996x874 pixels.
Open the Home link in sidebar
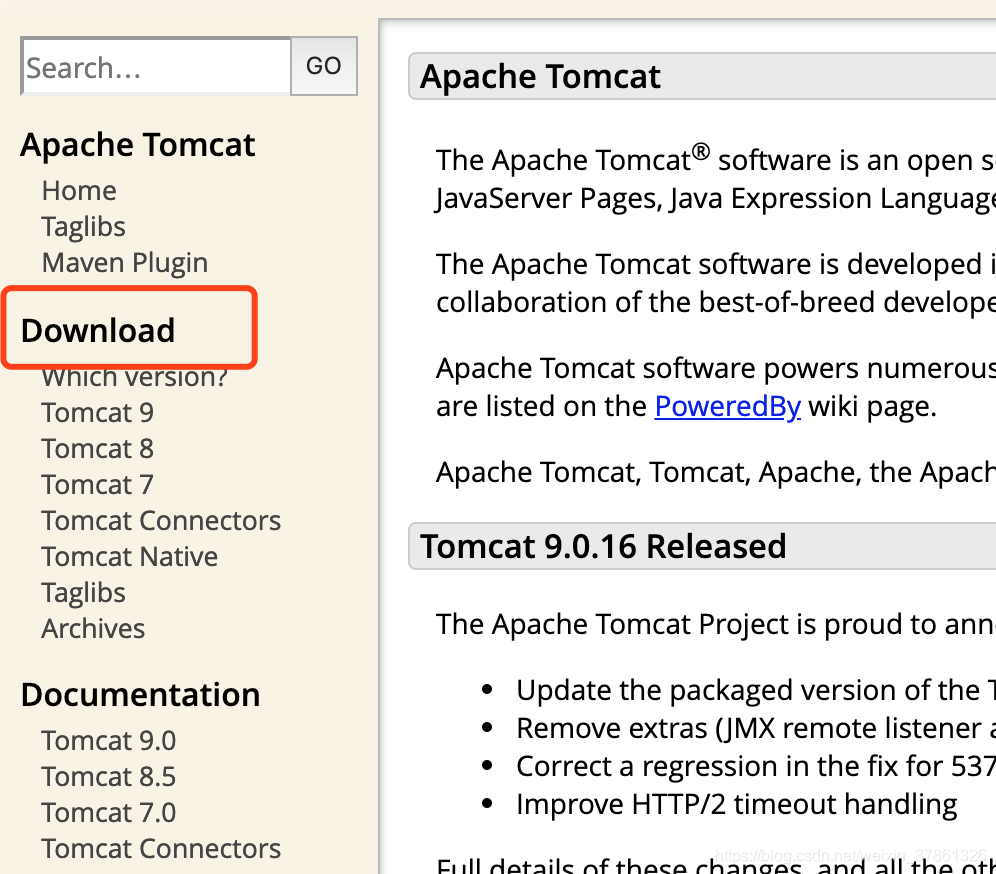(79, 191)
